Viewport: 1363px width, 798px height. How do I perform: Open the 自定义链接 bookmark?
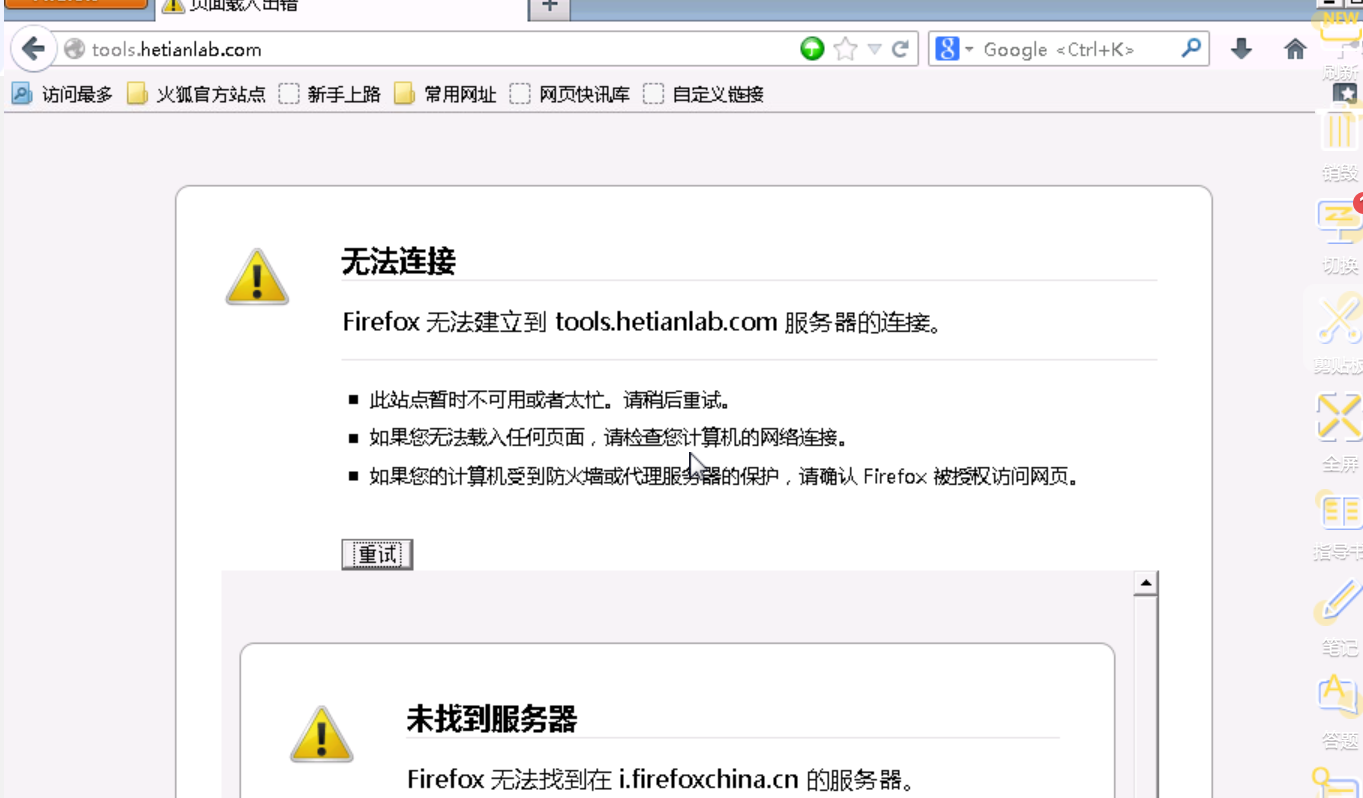(x=704, y=95)
